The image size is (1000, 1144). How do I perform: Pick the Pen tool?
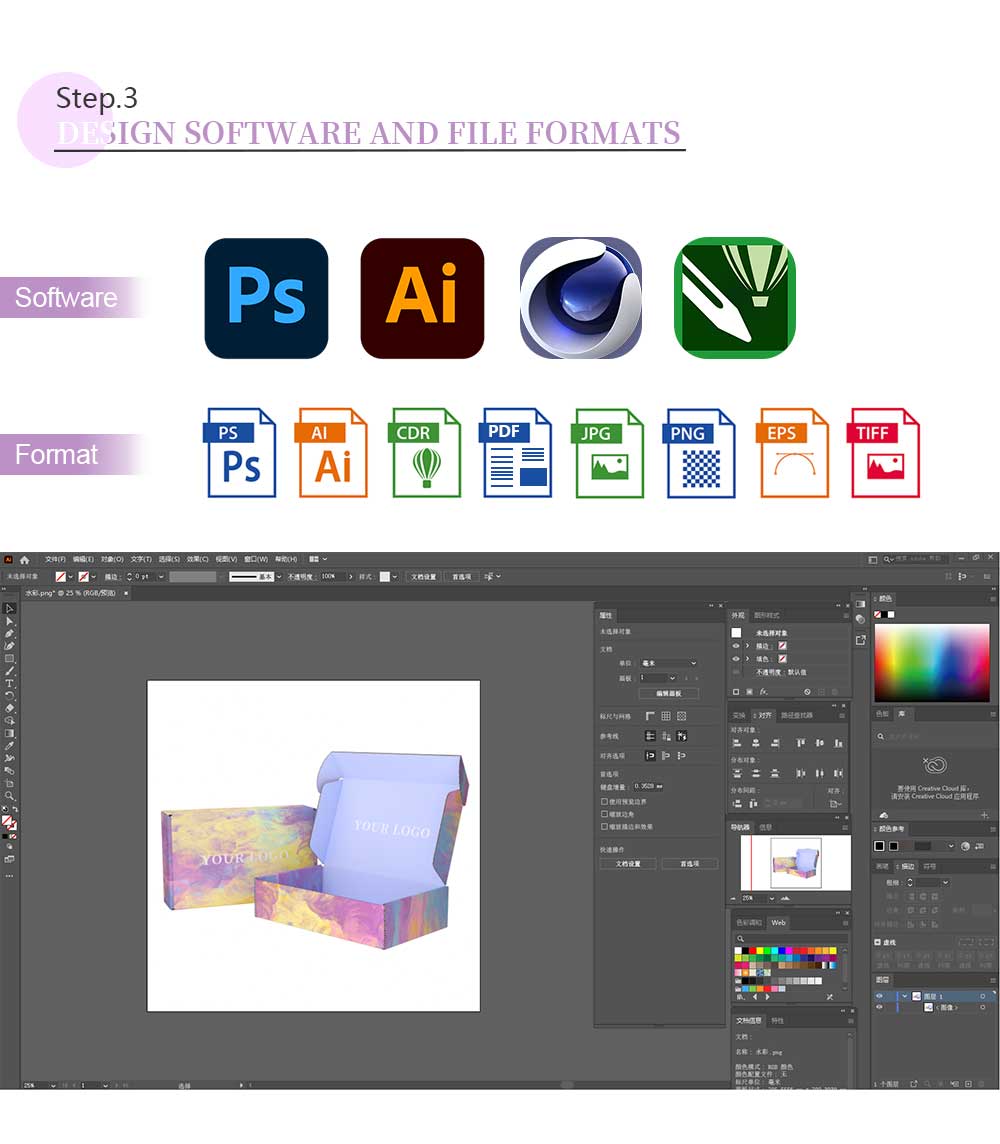coord(9,633)
